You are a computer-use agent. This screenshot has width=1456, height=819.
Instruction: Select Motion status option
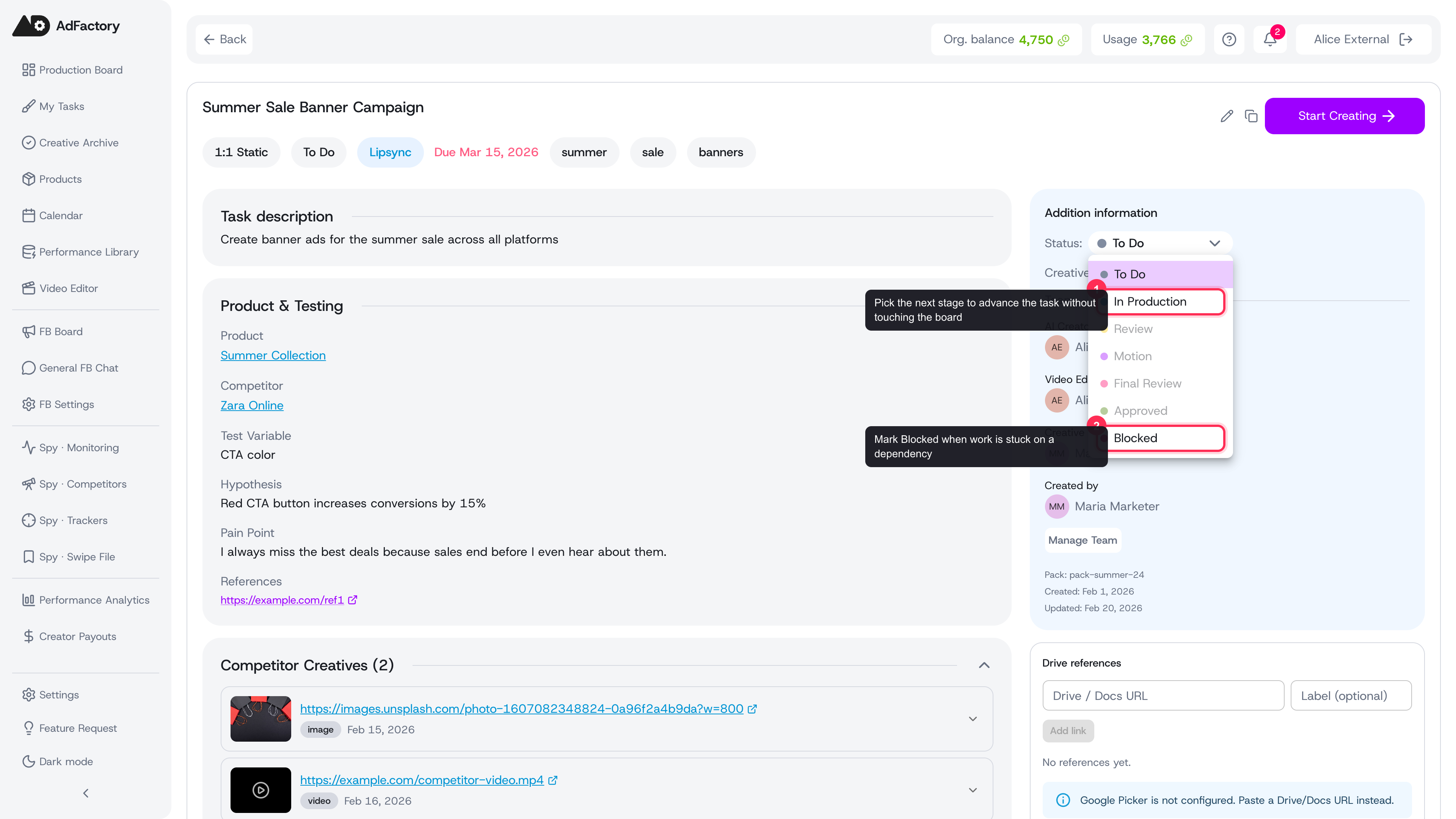[1160, 356]
